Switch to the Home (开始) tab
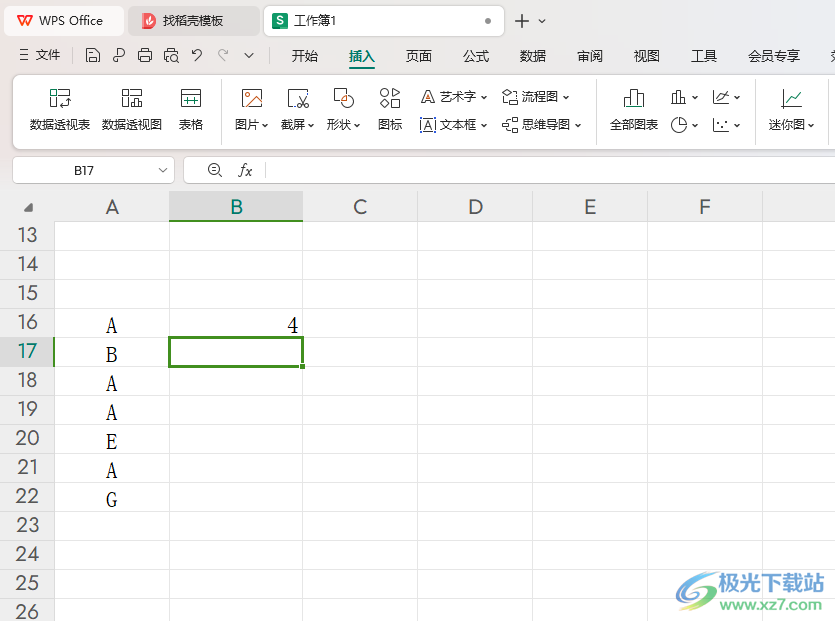Image resolution: width=835 pixels, height=621 pixels. click(305, 56)
